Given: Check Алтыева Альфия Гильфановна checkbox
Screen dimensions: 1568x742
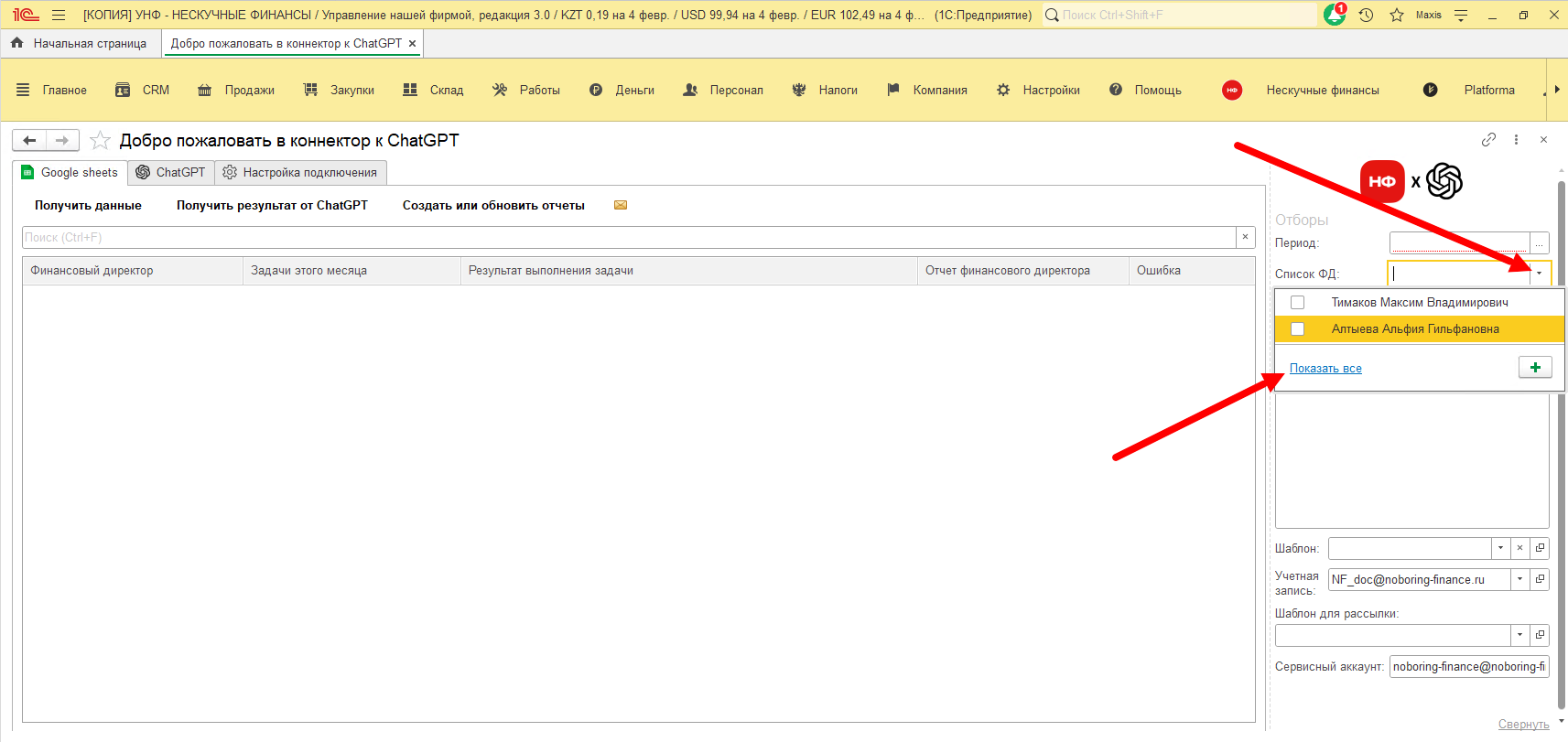Looking at the screenshot, I should pos(1297,329).
